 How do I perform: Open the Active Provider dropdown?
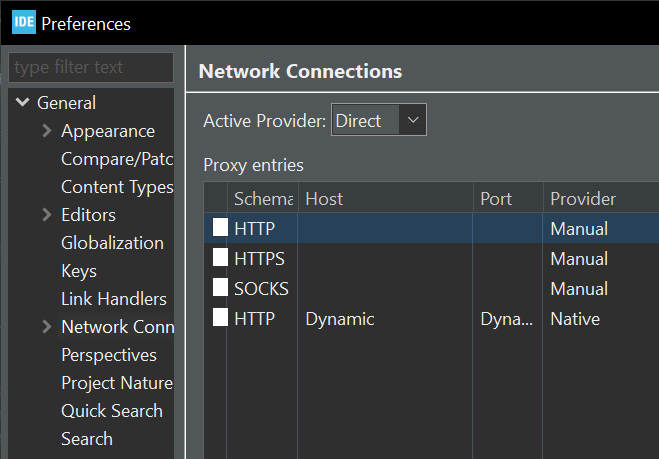pyautogui.click(x=379, y=121)
